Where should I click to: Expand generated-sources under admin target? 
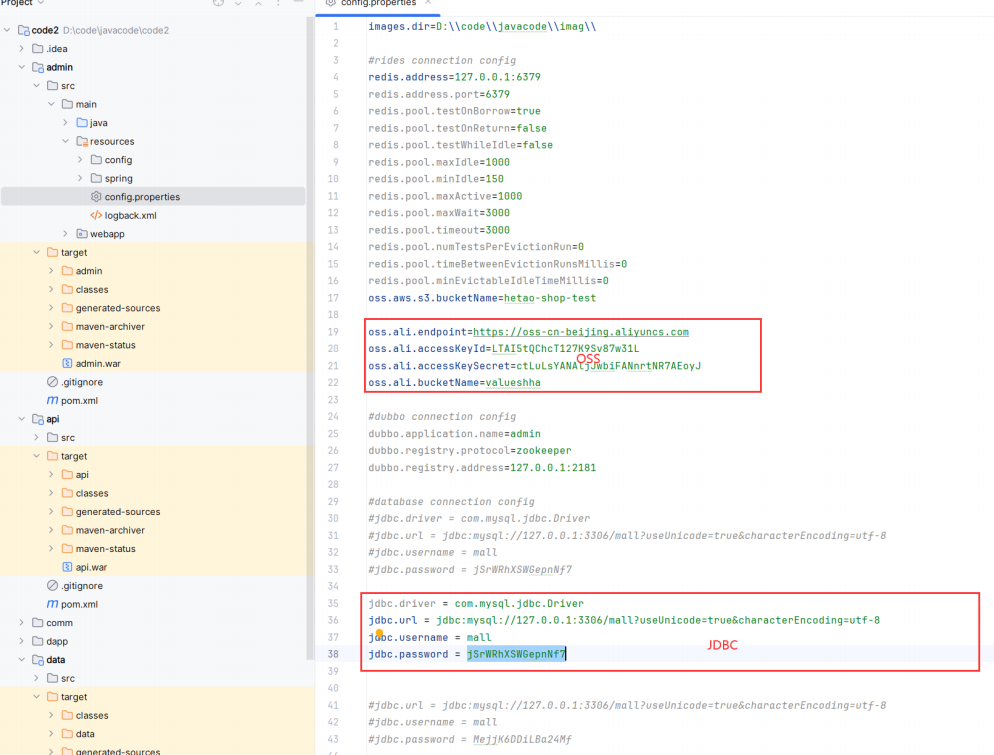(51, 307)
